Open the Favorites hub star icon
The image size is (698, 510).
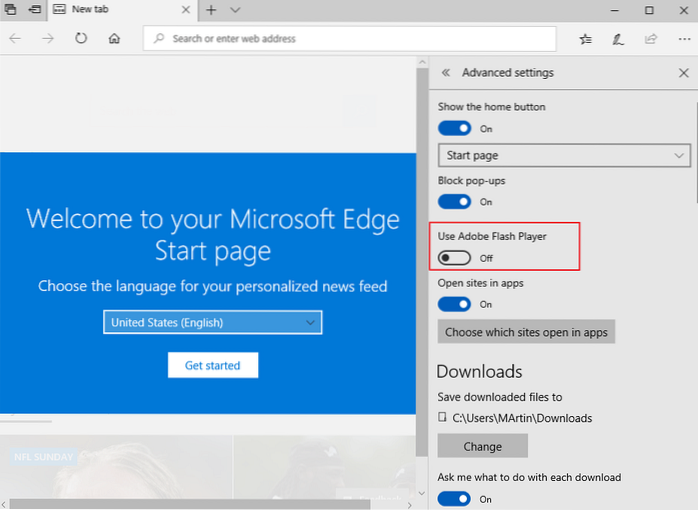pos(586,39)
